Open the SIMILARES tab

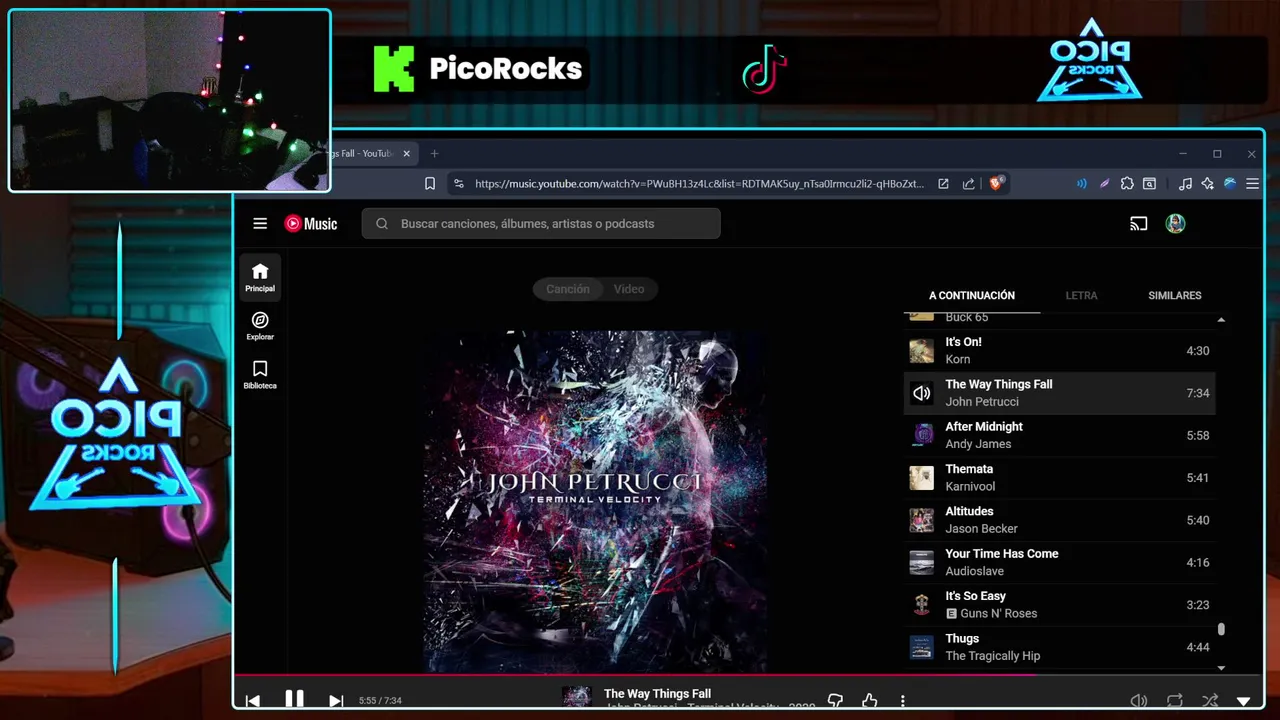point(1175,296)
